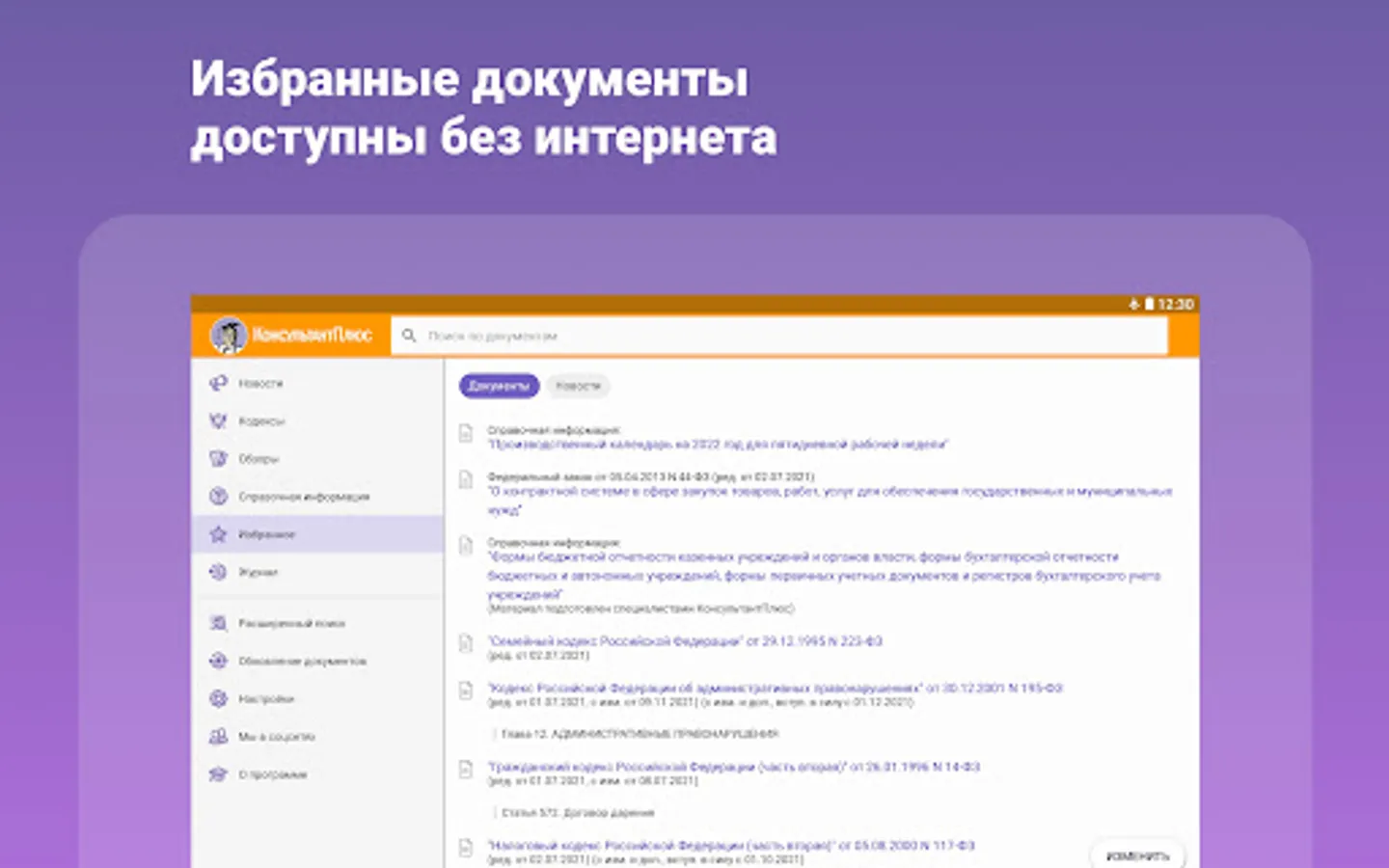The width and height of the screenshot is (1389, 868).
Task: Open О программе from the sidebar
Action: click(x=317, y=773)
